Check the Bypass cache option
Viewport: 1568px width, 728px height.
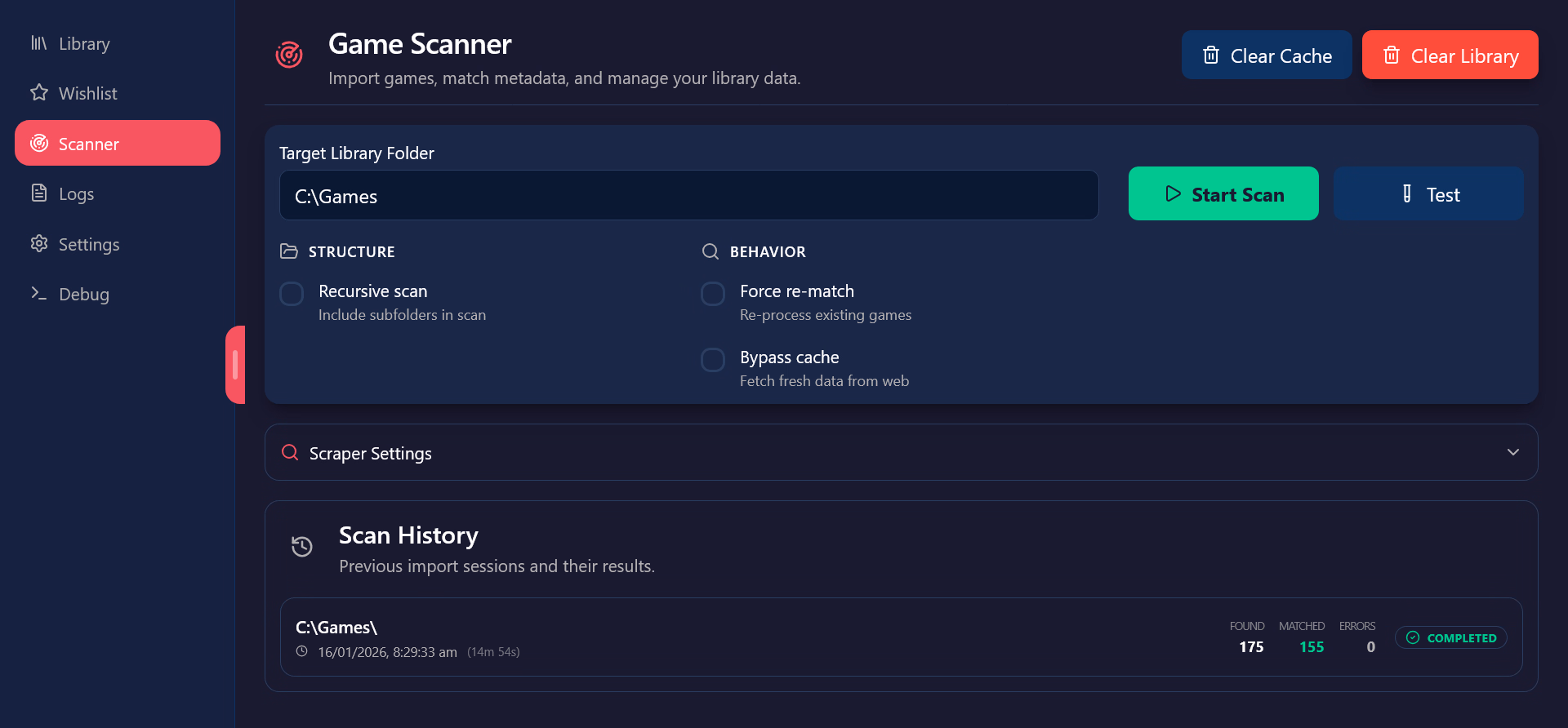pos(713,360)
